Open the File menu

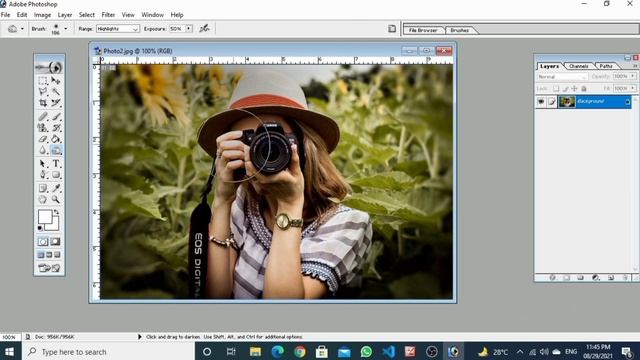point(5,15)
